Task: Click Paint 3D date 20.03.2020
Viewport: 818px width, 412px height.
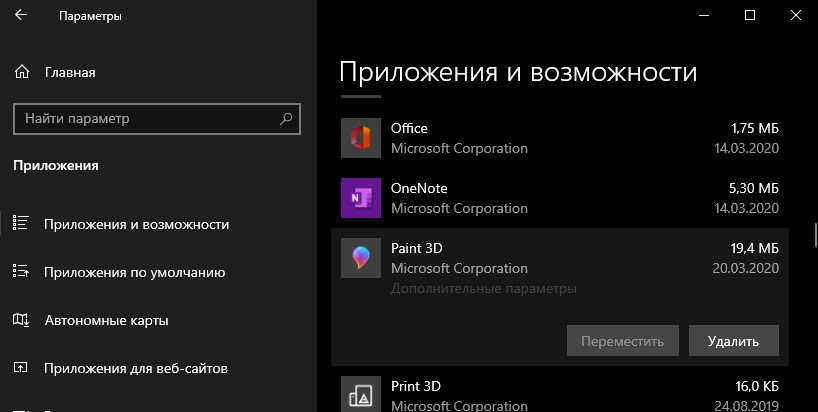Action: coord(745,268)
